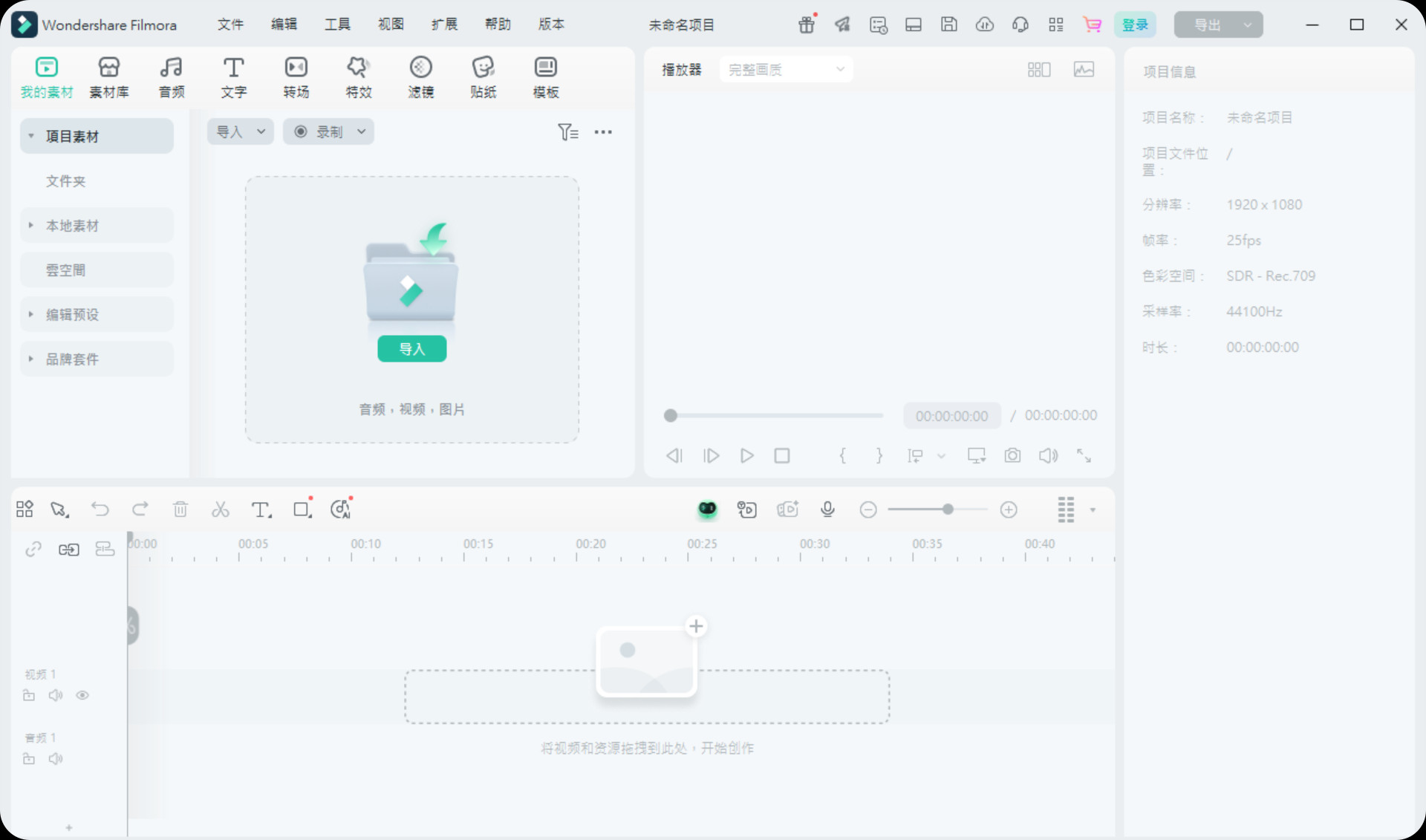Screen dimensions: 1426x840
Task: Click the delete trash icon
Action: tap(180, 509)
